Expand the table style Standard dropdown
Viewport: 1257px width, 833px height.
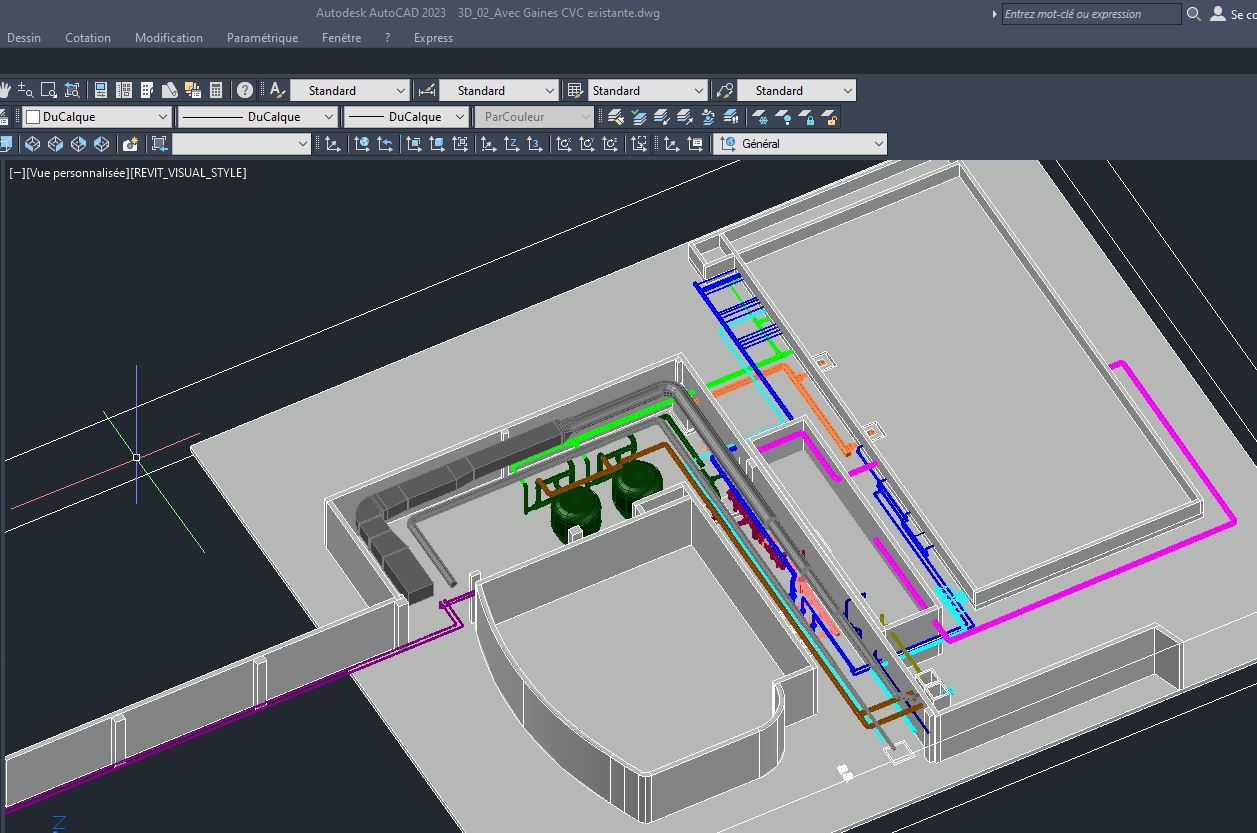697,90
